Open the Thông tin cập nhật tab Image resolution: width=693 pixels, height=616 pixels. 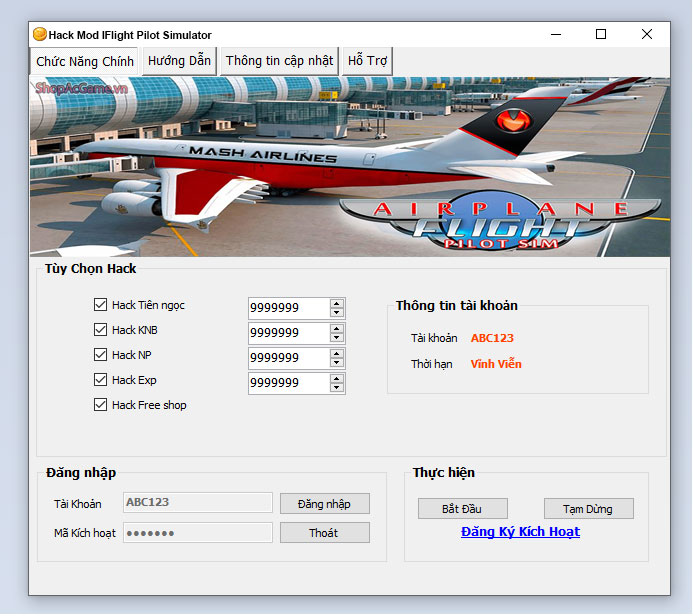pyautogui.click(x=279, y=61)
